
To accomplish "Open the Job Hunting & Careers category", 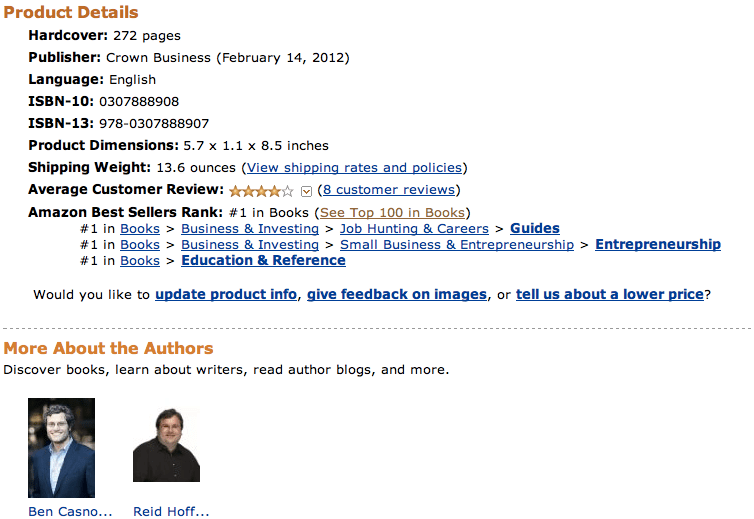I will pos(407,229).
